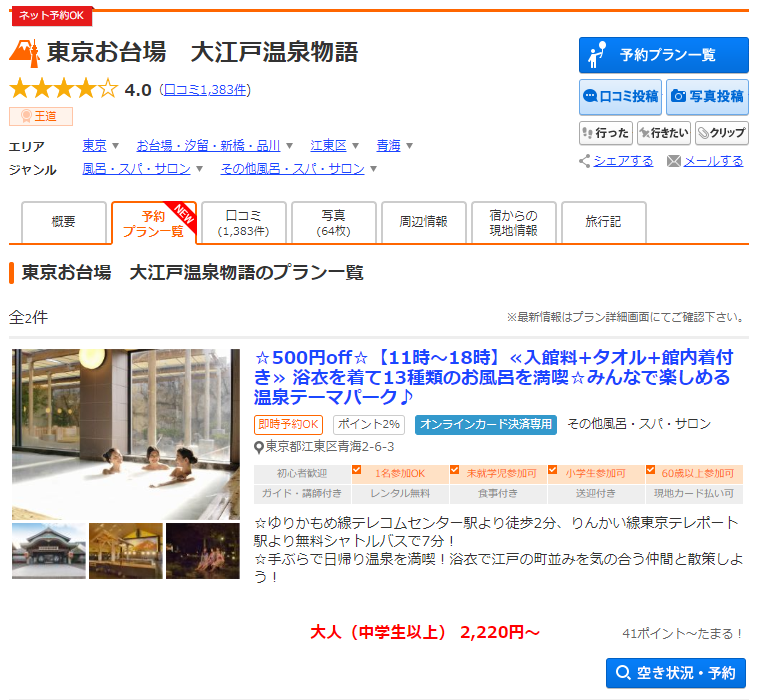
Task: Click the クリップ clip button
Action: point(721,133)
